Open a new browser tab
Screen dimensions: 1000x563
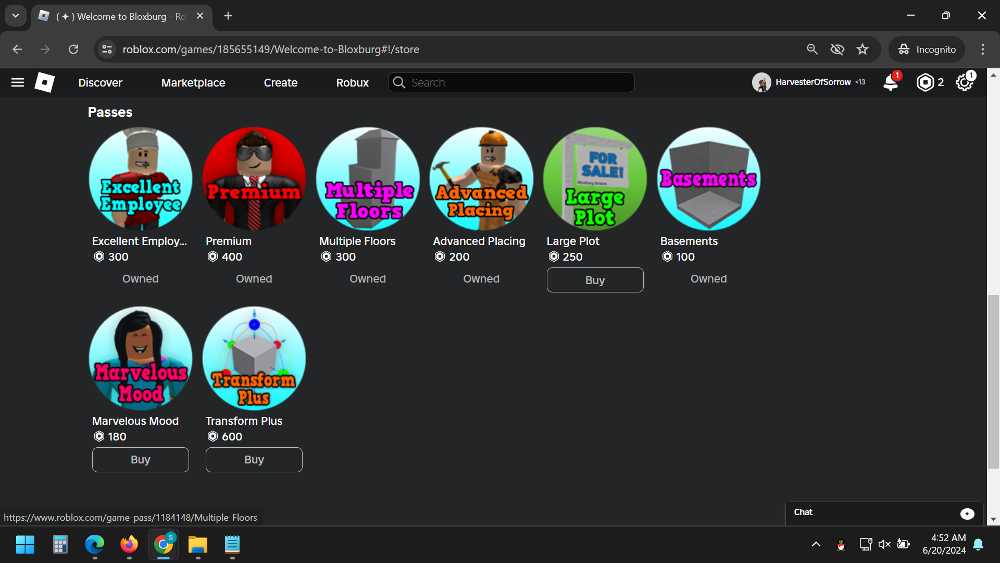pos(228,16)
